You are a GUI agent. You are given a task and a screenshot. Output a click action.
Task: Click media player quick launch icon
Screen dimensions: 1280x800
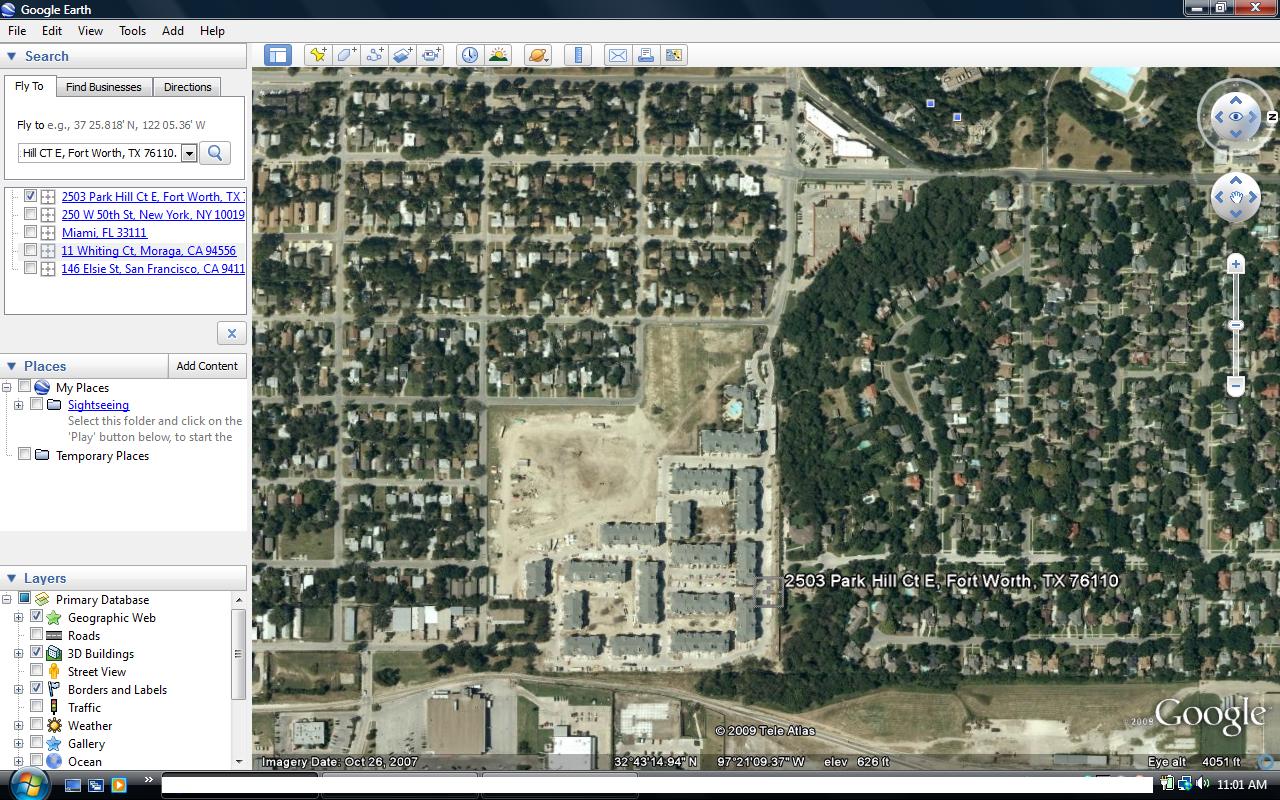point(119,786)
